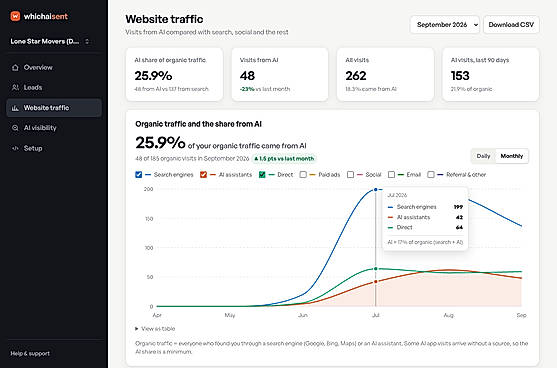Select the Monthly chart view
This screenshot has height=368, width=557.
[512, 156]
